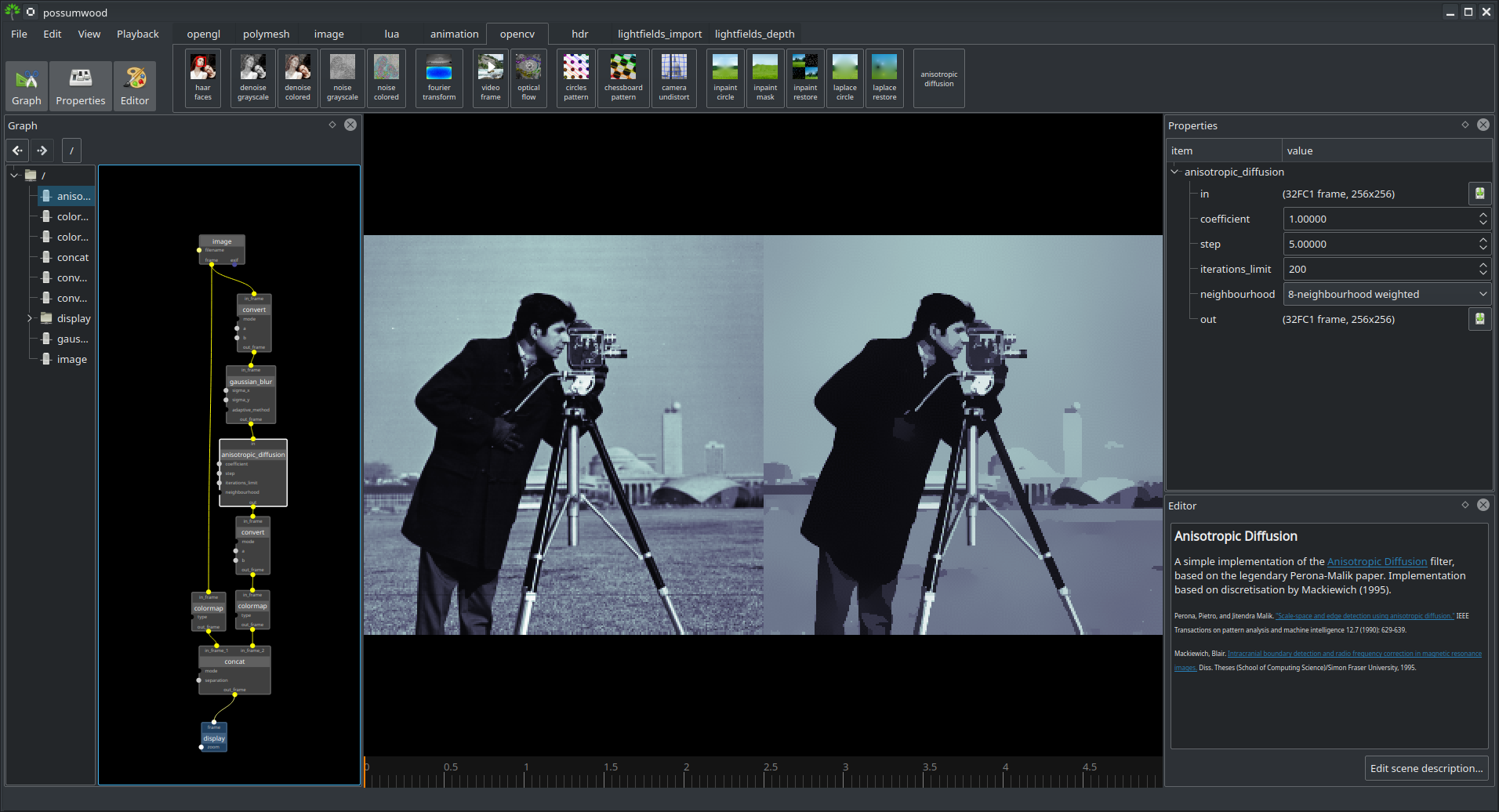
Task: Click the 'out' frame icon button
Action: click(1479, 319)
